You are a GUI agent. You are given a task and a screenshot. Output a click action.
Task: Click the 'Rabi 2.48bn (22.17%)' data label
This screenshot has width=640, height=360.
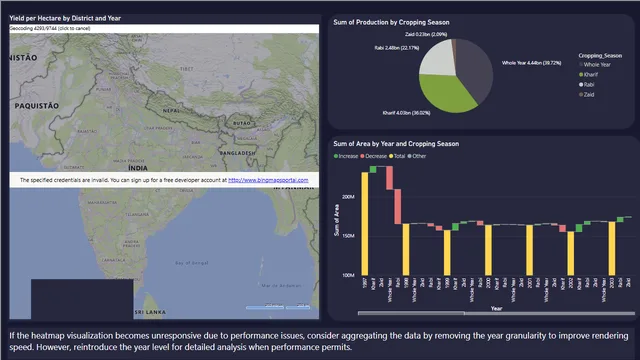(x=396, y=48)
